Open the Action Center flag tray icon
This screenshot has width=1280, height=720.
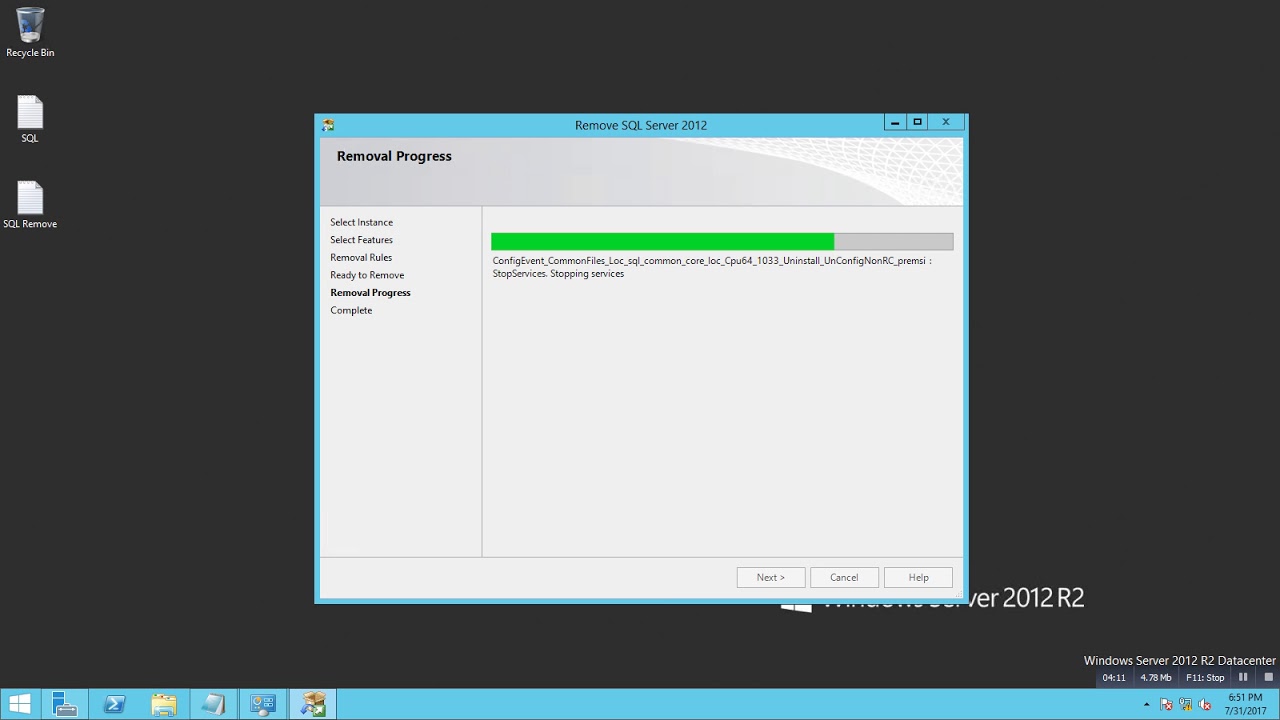click(x=1166, y=705)
